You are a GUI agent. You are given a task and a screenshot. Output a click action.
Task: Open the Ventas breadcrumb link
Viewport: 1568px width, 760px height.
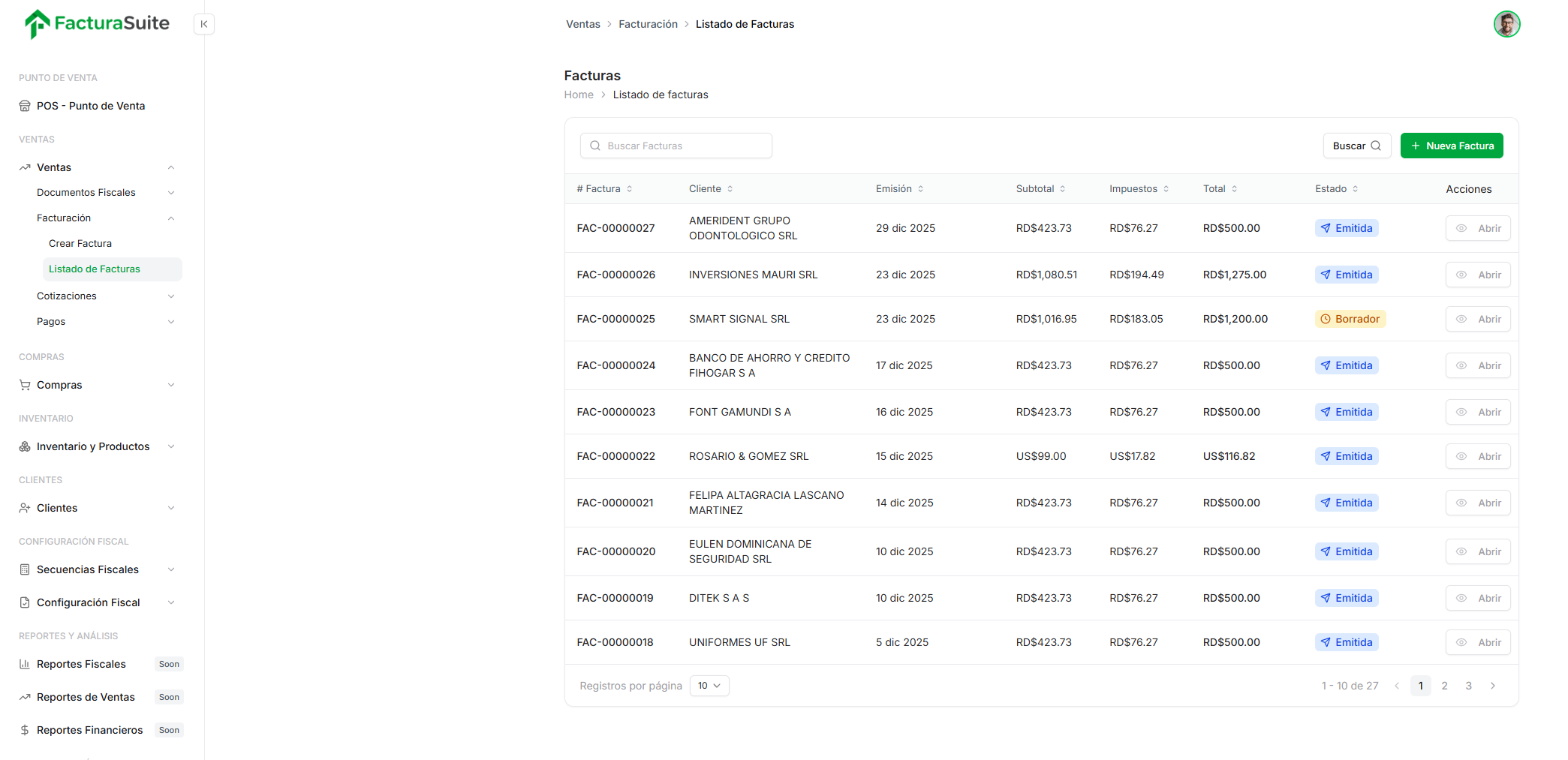(582, 23)
